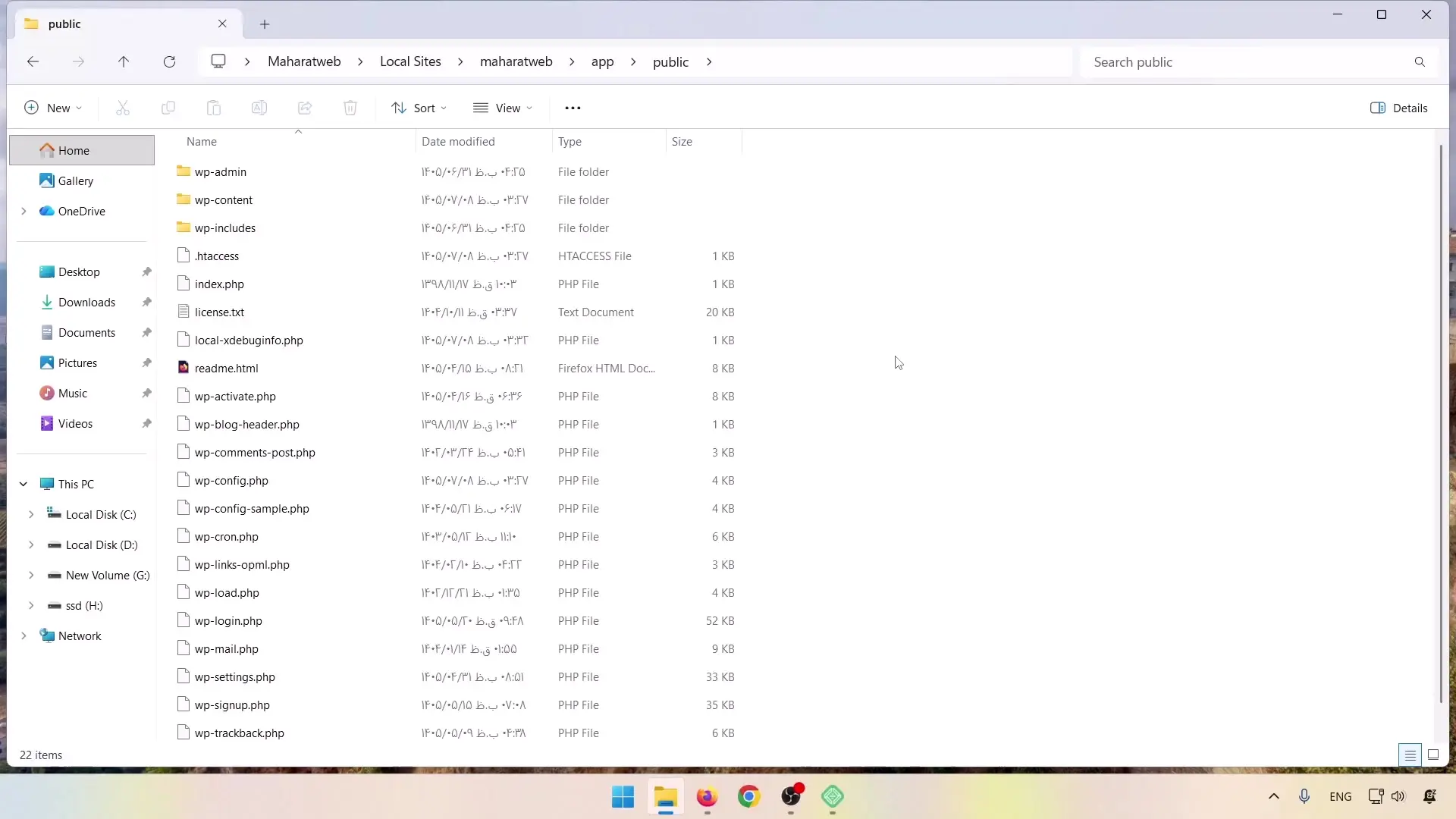Switch to details list view in status bar
Image resolution: width=1456 pixels, height=819 pixels.
click(x=1410, y=755)
